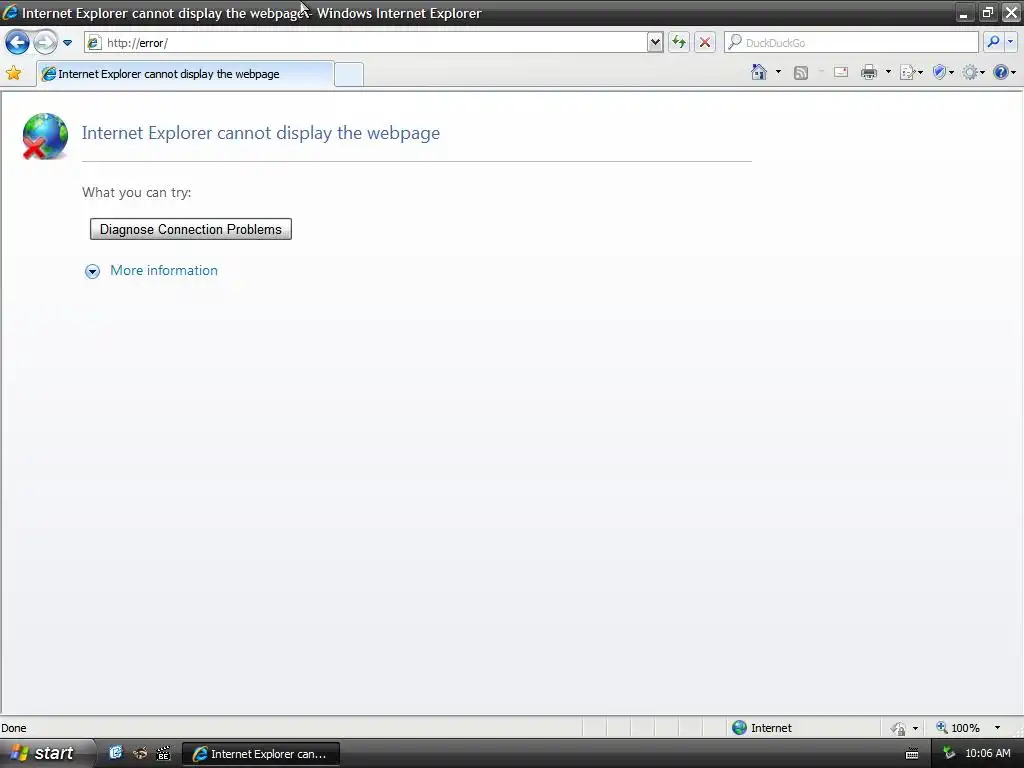The width and height of the screenshot is (1024, 768).
Task: Open Favorites with the star icon
Action: coord(13,73)
